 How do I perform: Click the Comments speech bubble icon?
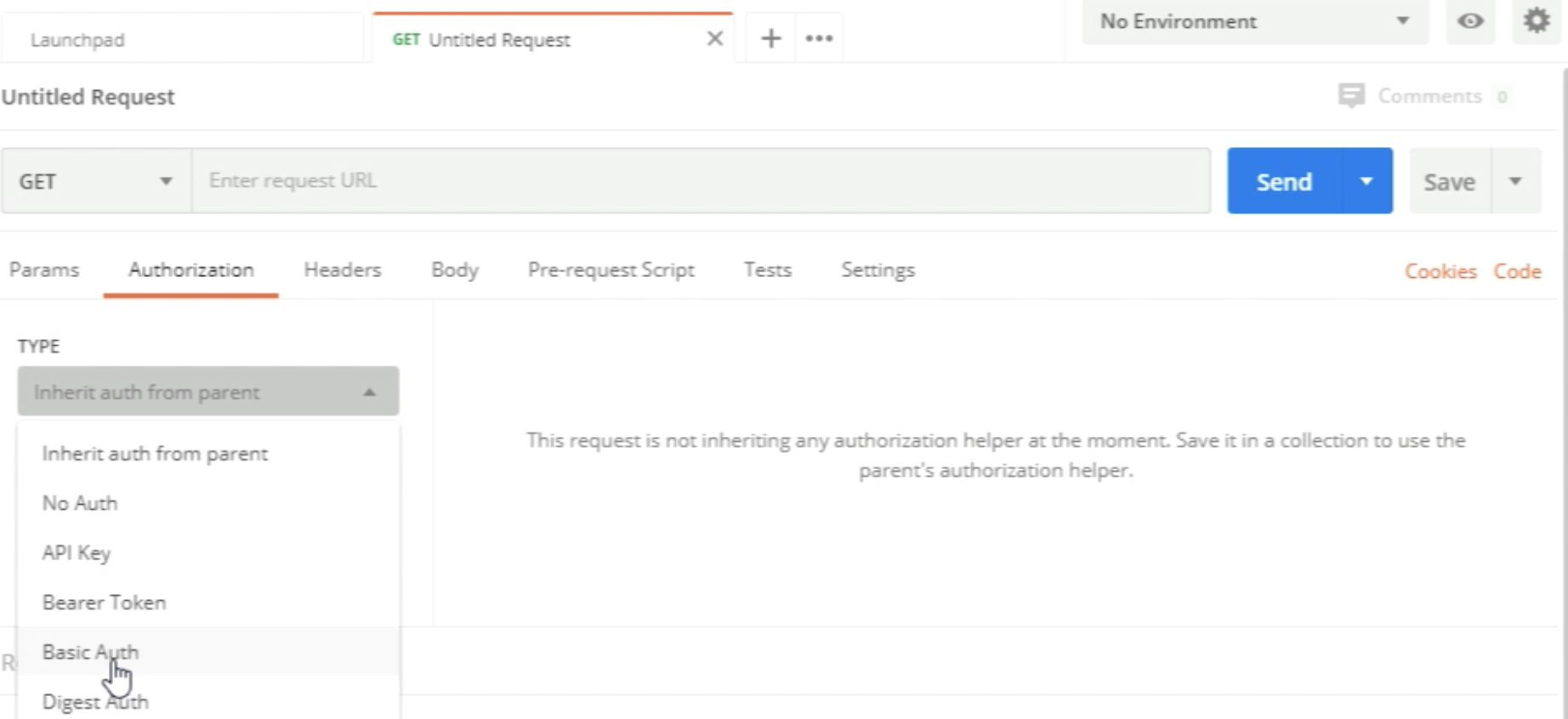coord(1350,96)
